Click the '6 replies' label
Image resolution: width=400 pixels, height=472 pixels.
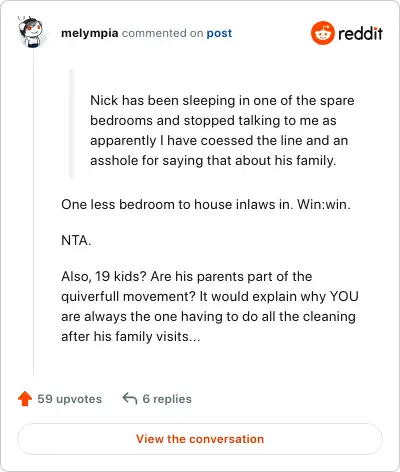(x=167, y=399)
